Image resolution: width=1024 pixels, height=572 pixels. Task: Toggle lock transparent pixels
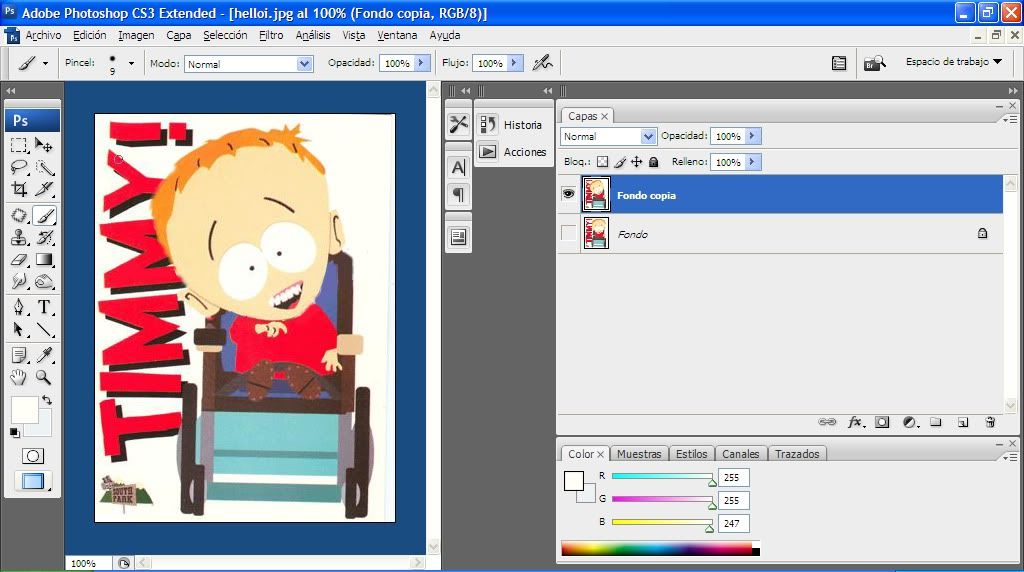pyautogui.click(x=603, y=162)
